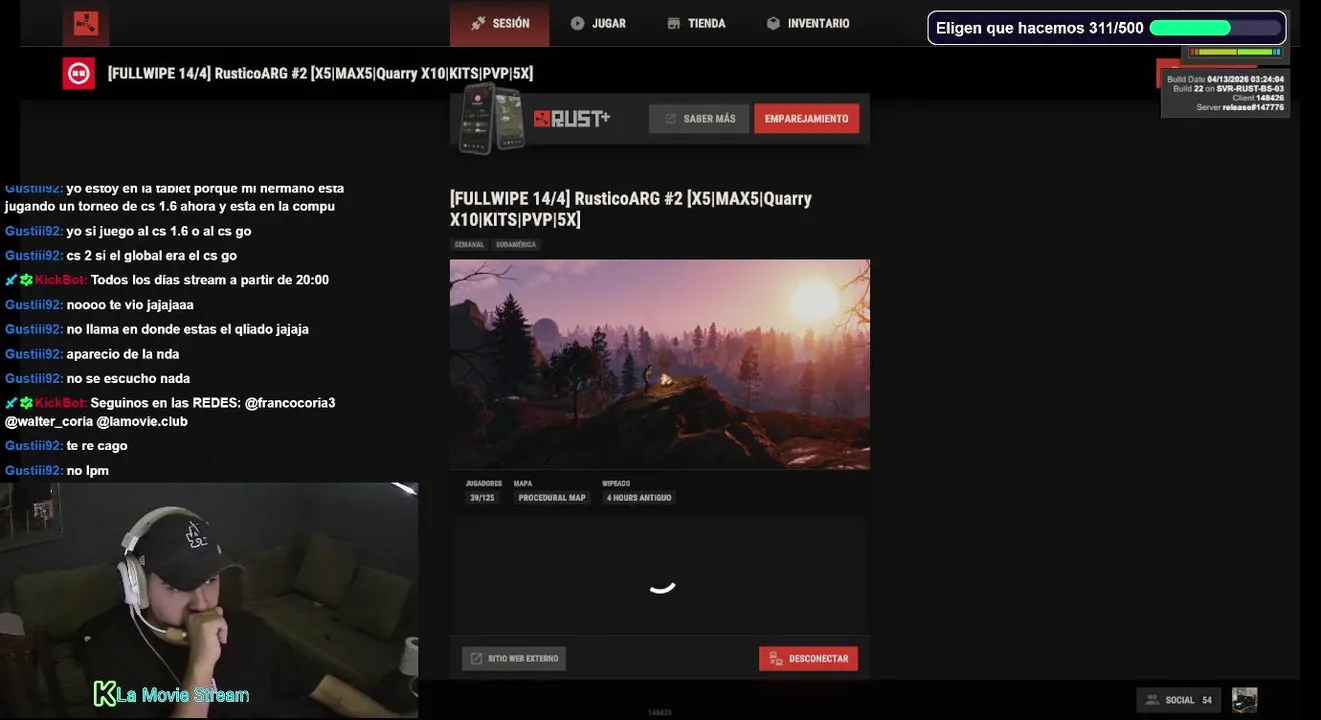Click the streamer webcam feed
1321x720 pixels.
209,600
